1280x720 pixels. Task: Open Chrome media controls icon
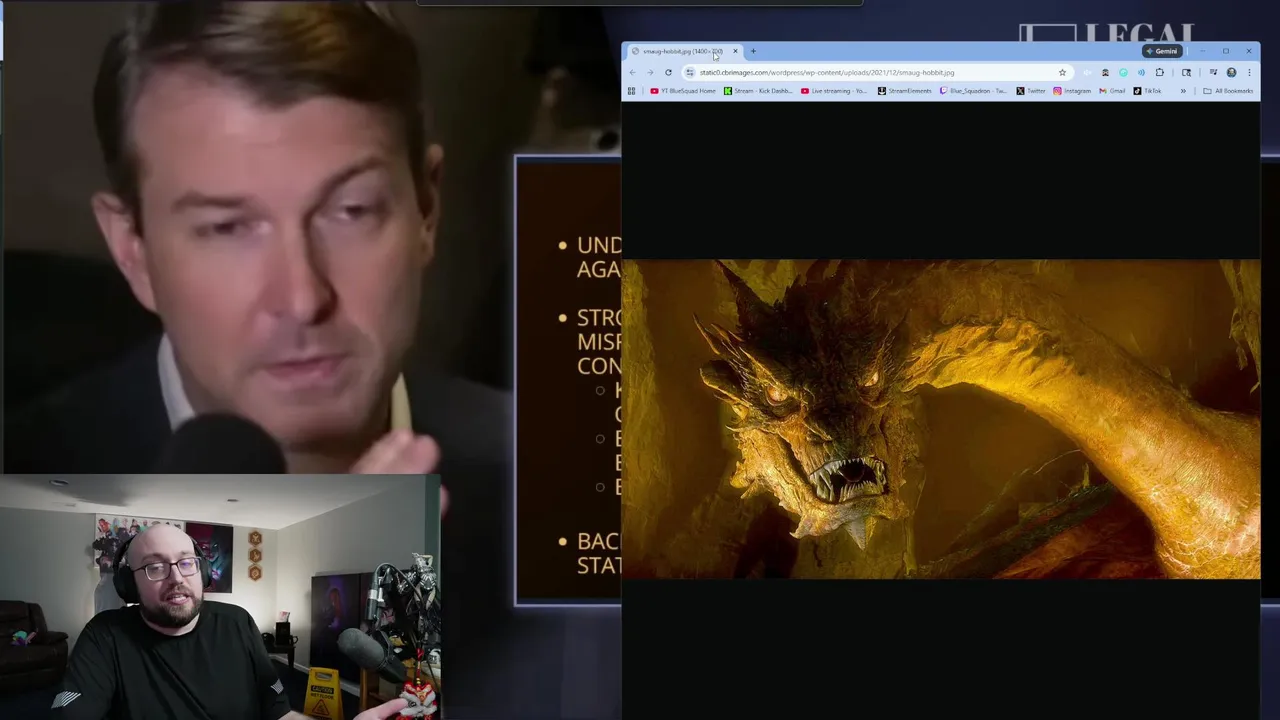click(x=1213, y=72)
